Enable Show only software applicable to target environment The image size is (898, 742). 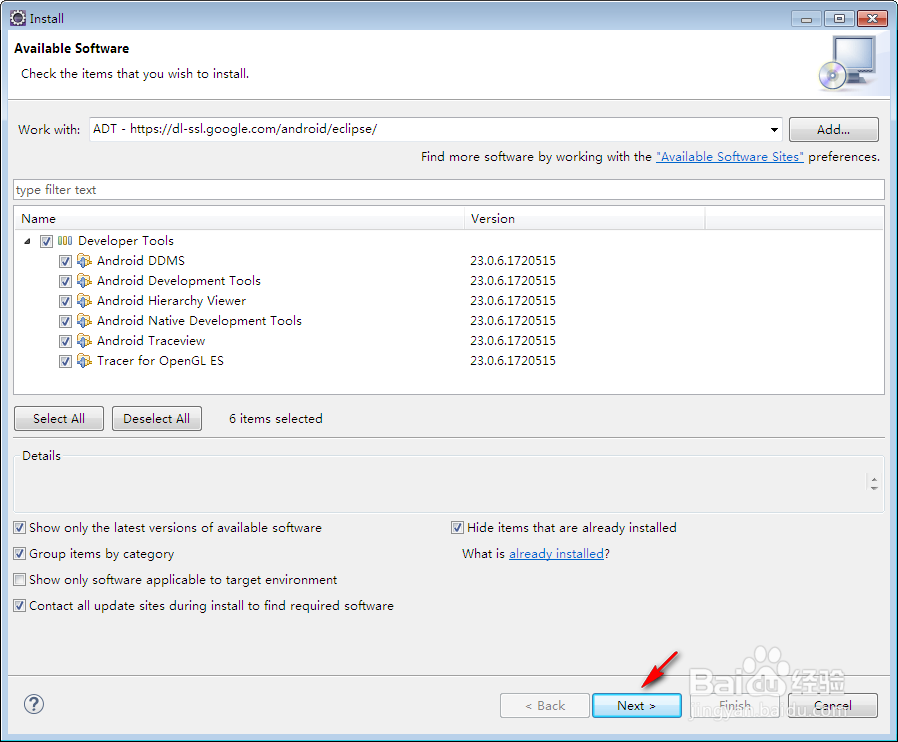point(19,579)
